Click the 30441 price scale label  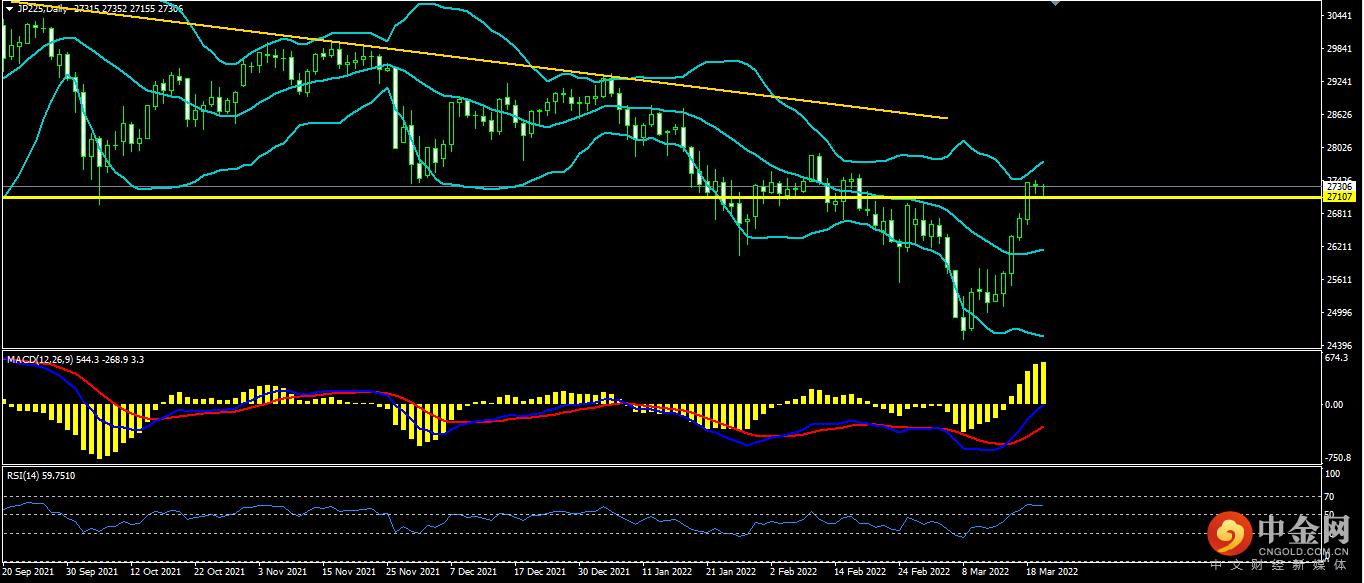pyautogui.click(x=1338, y=17)
